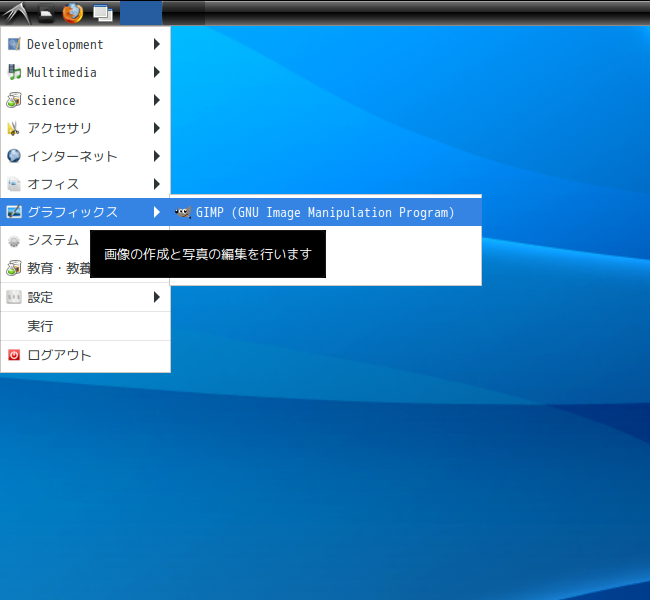650x600 pixels.
Task: Click the 教育・教養 flask icon
Action: pyautogui.click(x=14, y=268)
